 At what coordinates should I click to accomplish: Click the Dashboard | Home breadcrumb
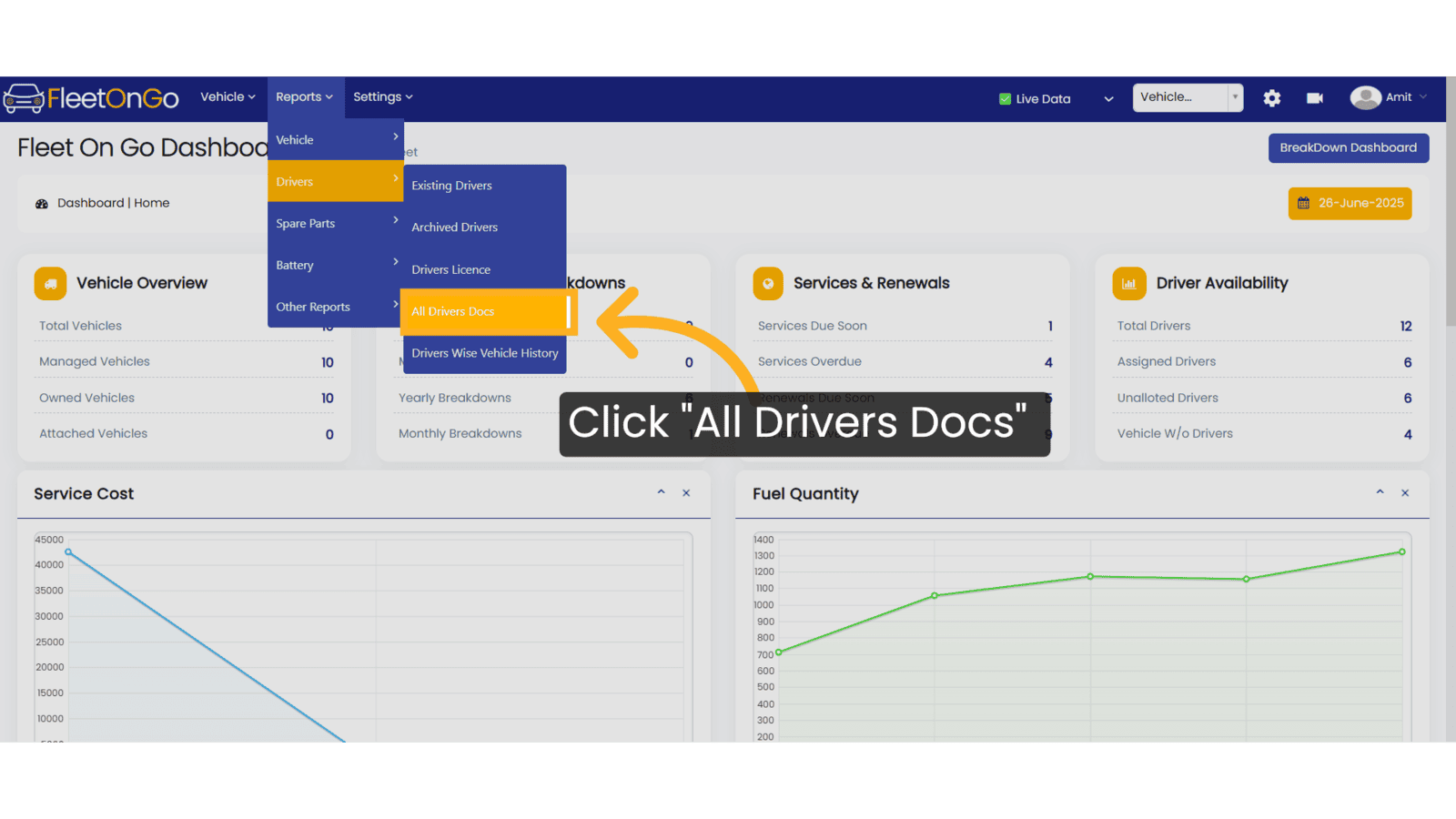113,204
